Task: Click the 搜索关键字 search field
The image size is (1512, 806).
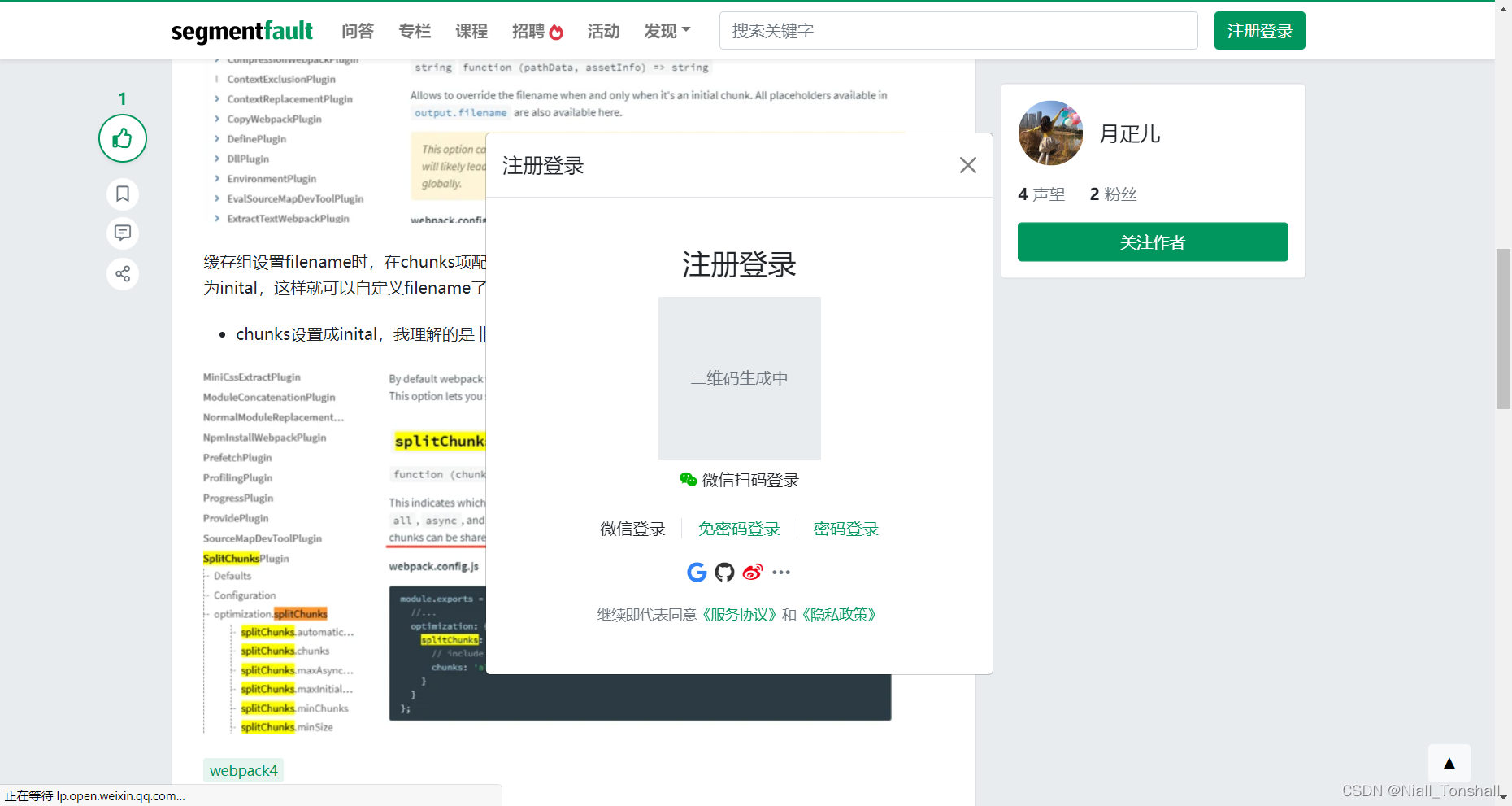Action: coord(958,31)
